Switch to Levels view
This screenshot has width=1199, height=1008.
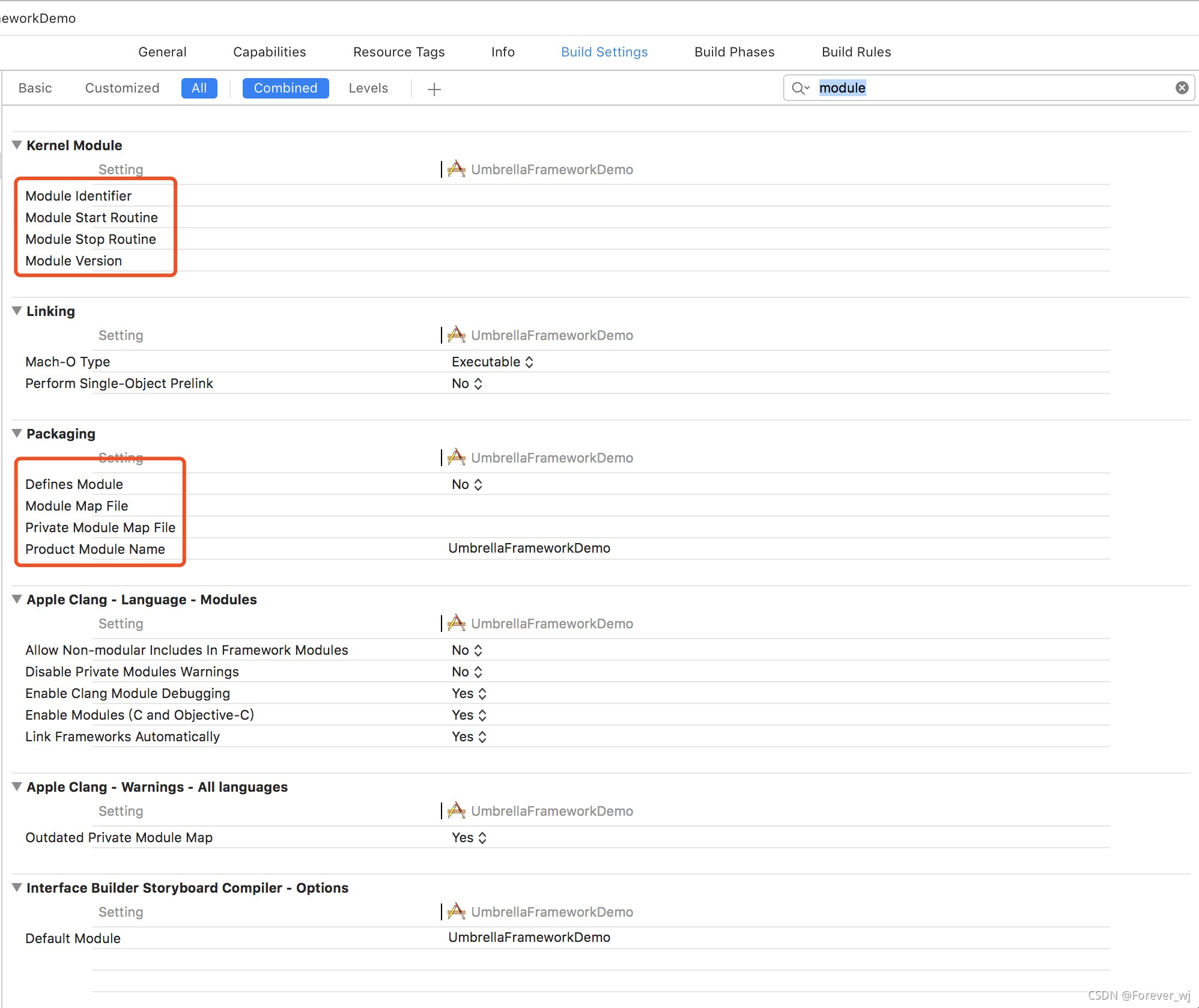tap(368, 88)
